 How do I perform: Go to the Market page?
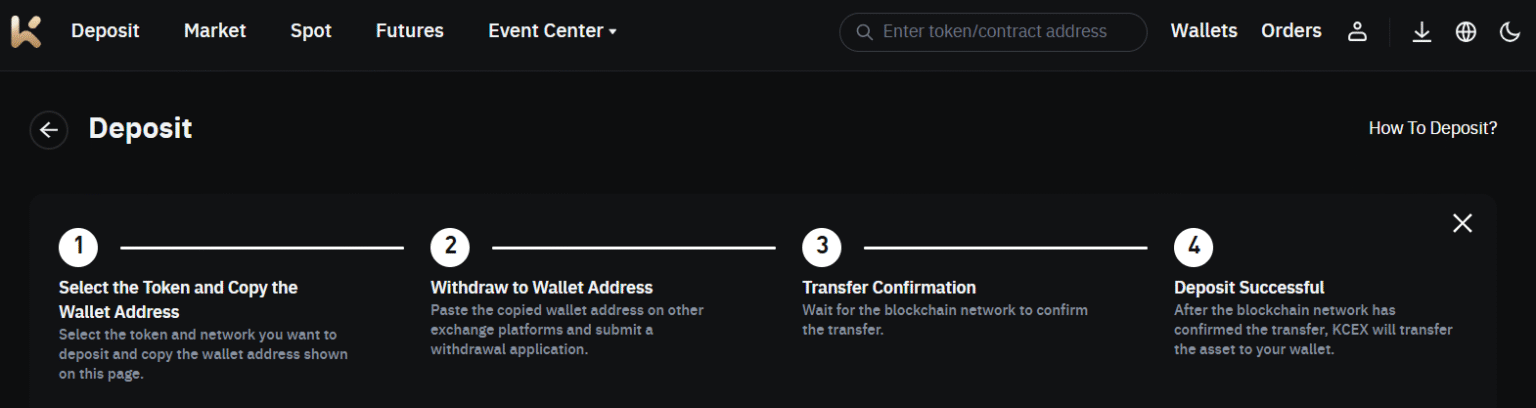point(215,31)
